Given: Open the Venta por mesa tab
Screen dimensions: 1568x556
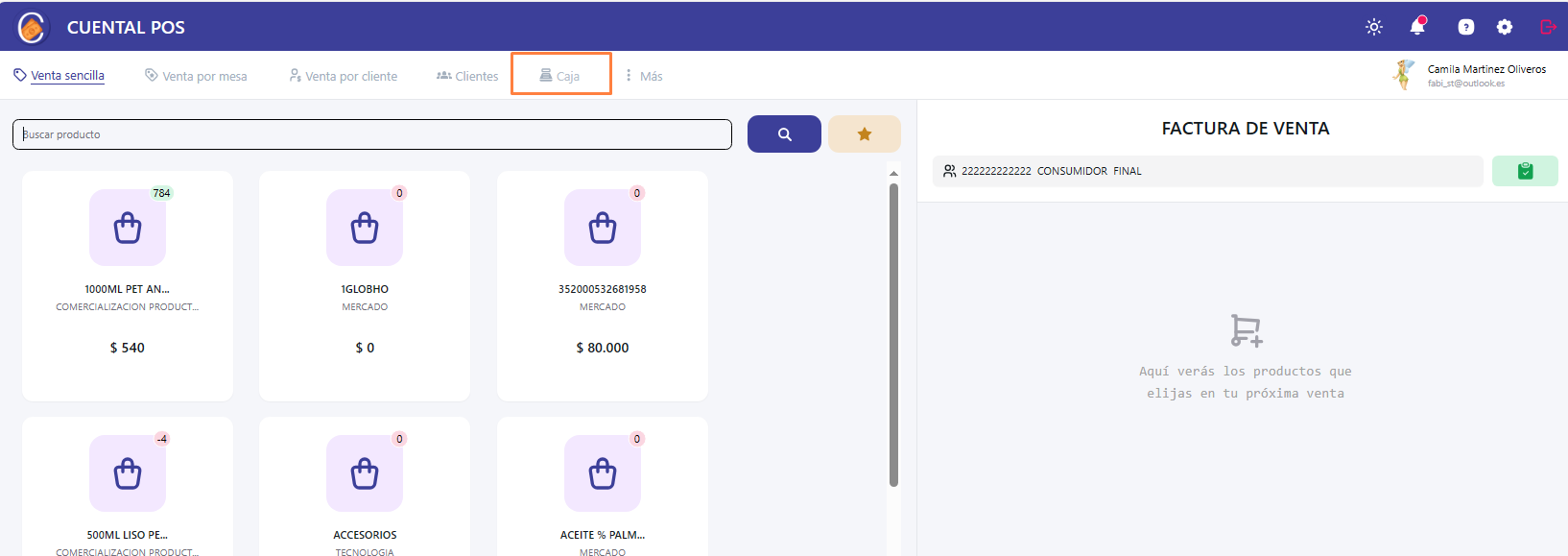Looking at the screenshot, I should [196, 76].
